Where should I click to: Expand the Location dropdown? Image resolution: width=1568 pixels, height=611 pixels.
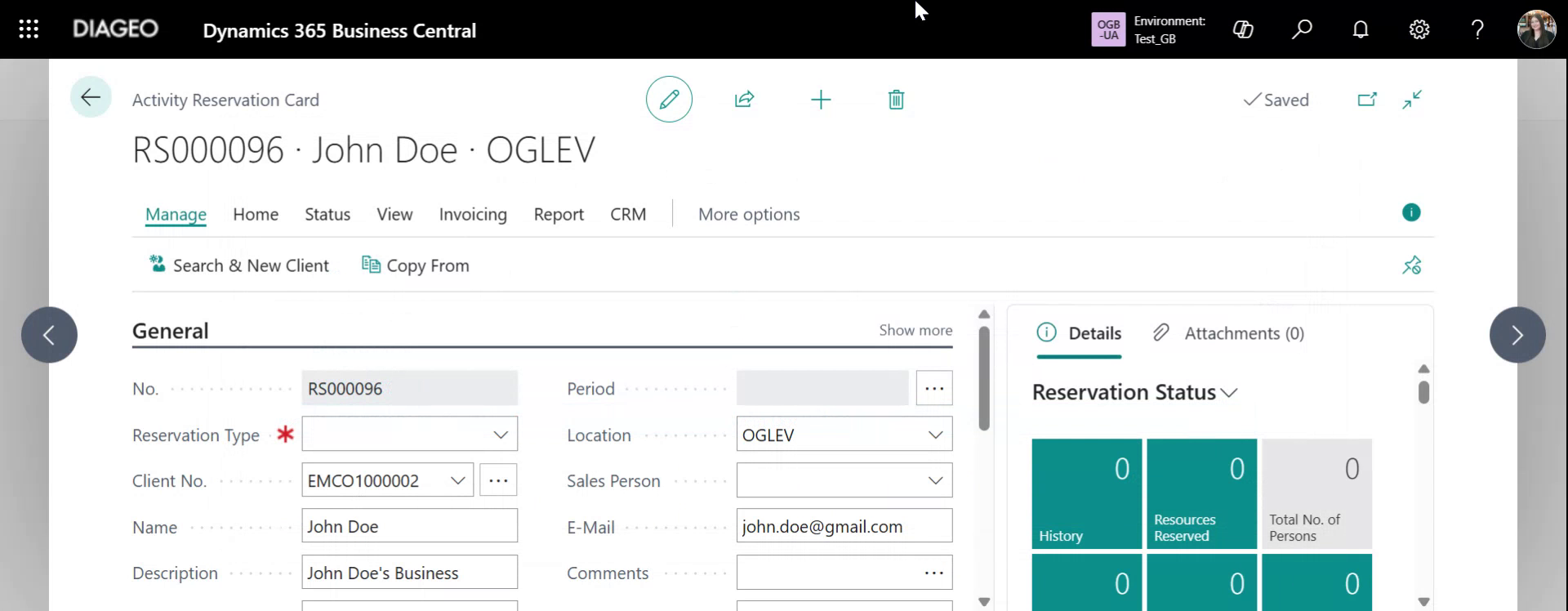tap(935, 435)
